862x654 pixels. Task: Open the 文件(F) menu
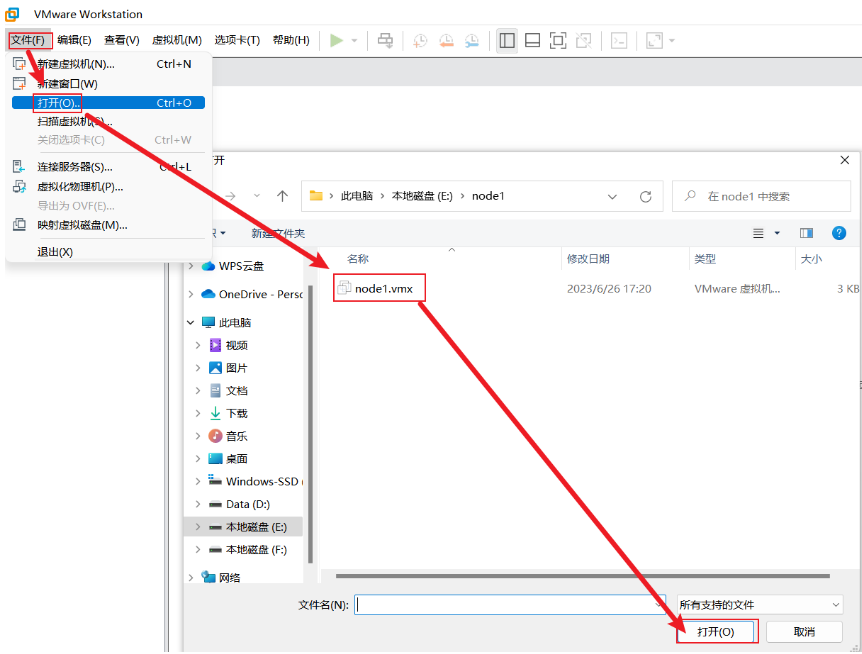[x=29, y=40]
